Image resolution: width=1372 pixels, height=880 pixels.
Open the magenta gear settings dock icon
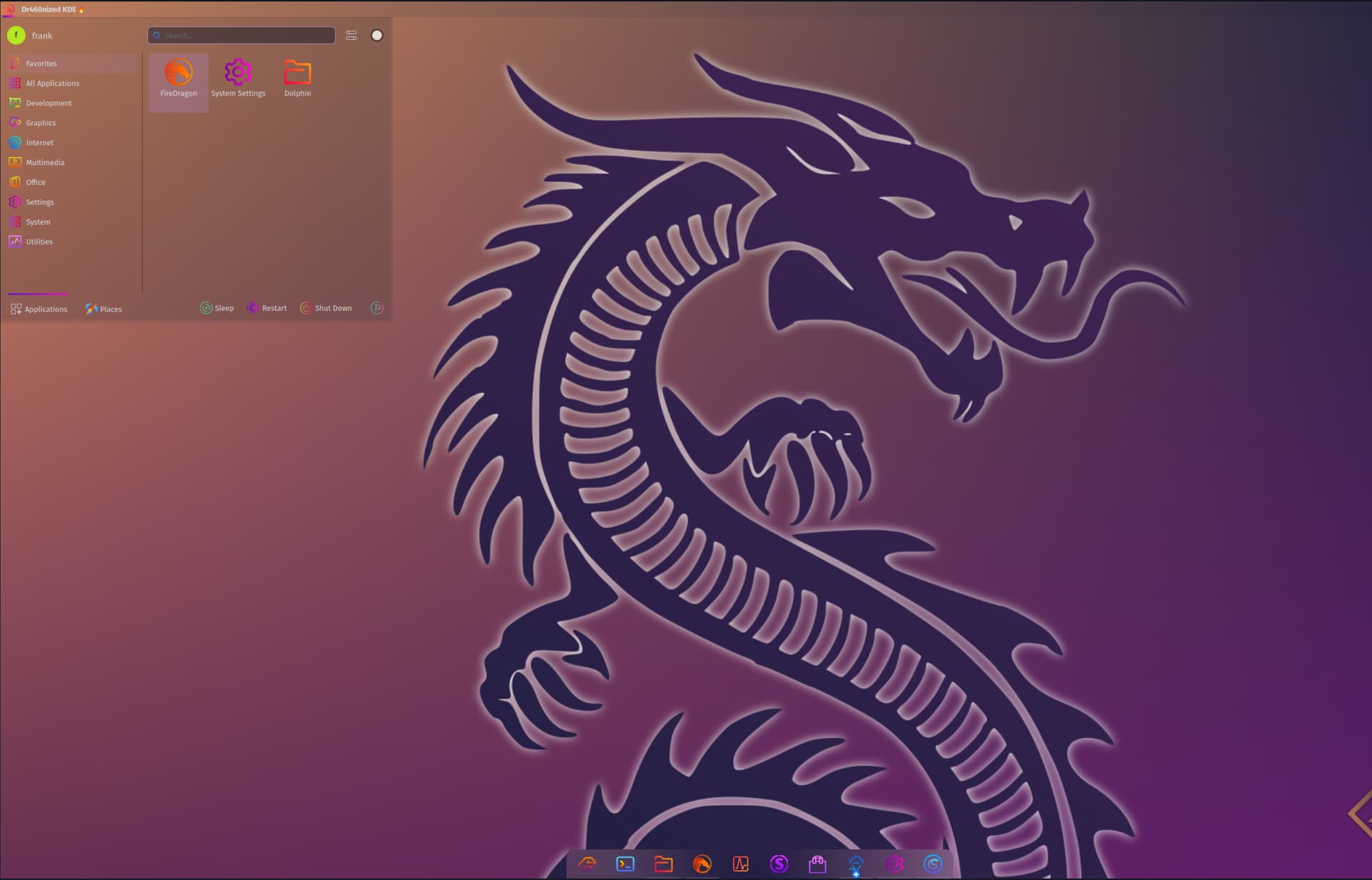coord(895,864)
